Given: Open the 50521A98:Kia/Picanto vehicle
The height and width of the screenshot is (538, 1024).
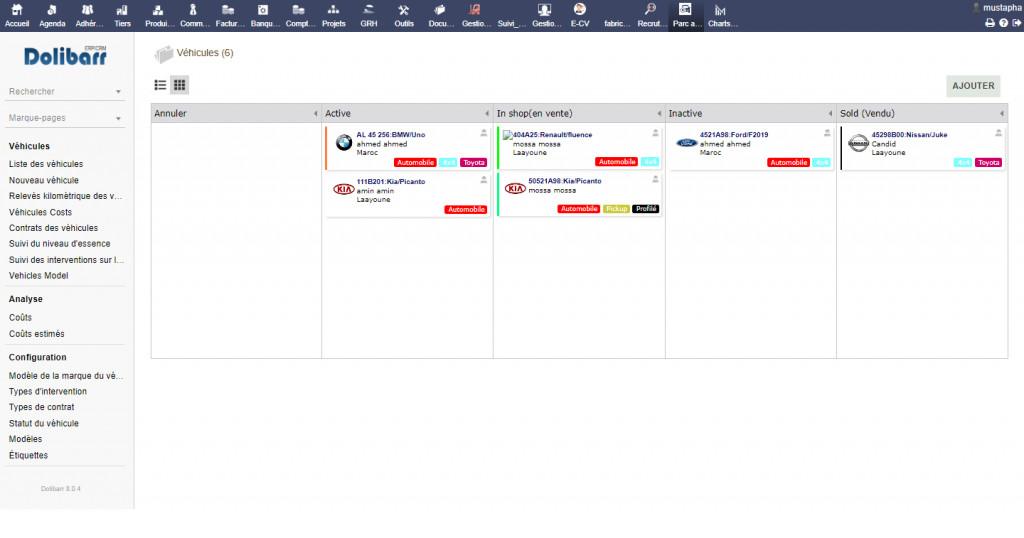Looking at the screenshot, I should click(565, 181).
